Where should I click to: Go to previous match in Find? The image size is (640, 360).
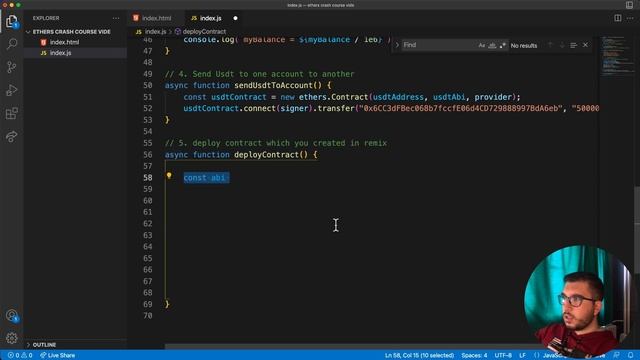tap(550, 45)
